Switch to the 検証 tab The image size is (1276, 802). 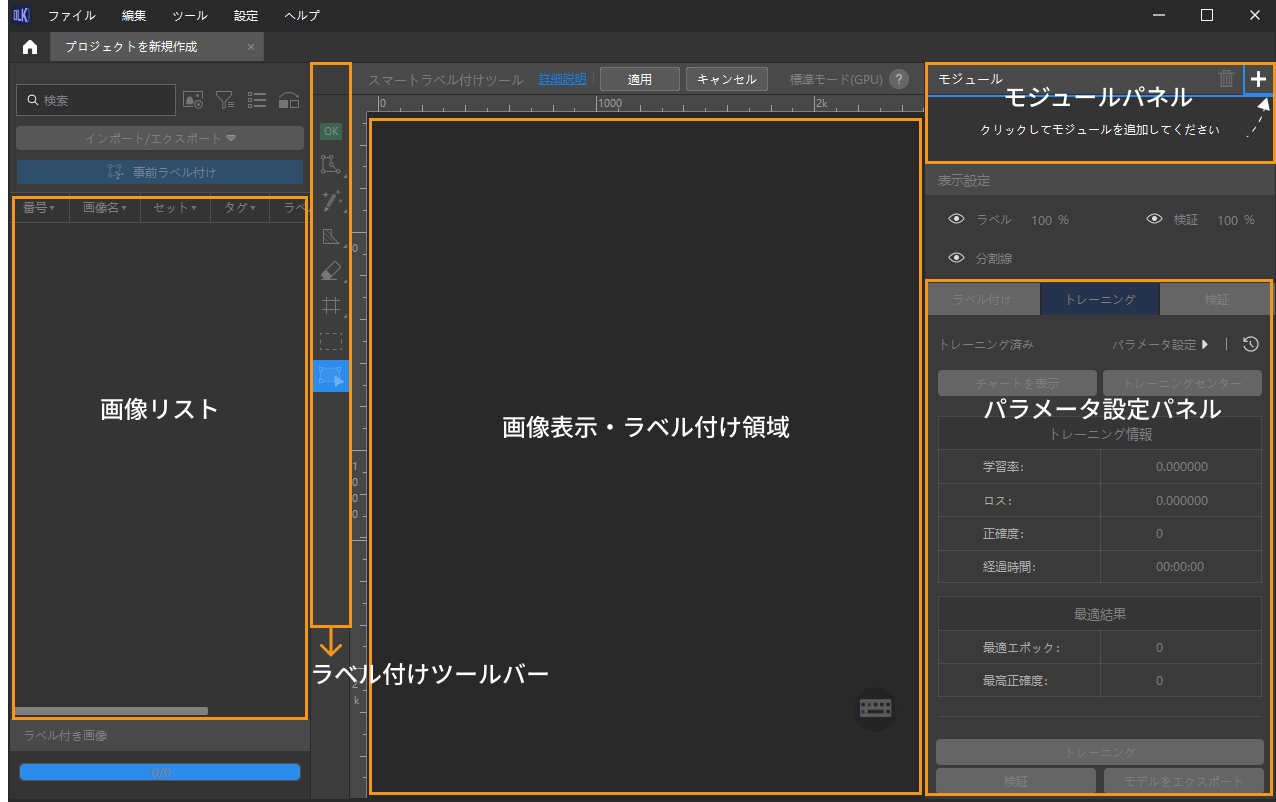click(1216, 299)
